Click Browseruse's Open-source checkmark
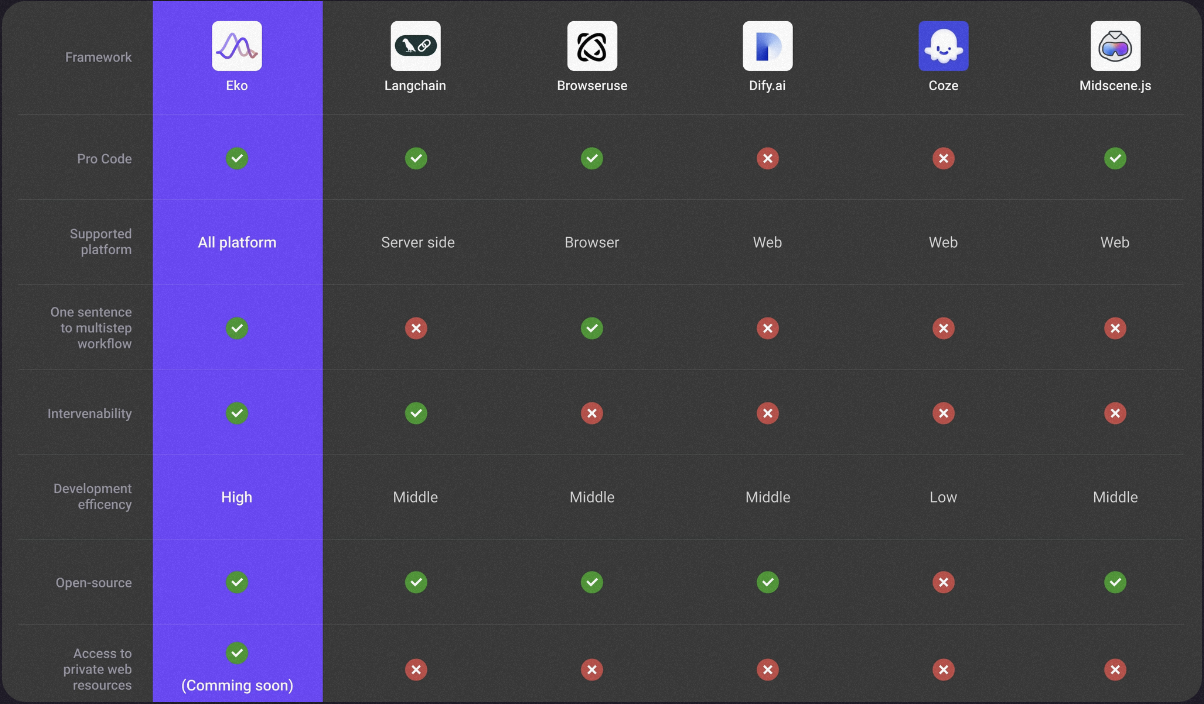The height and width of the screenshot is (704, 1204). pyautogui.click(x=592, y=582)
